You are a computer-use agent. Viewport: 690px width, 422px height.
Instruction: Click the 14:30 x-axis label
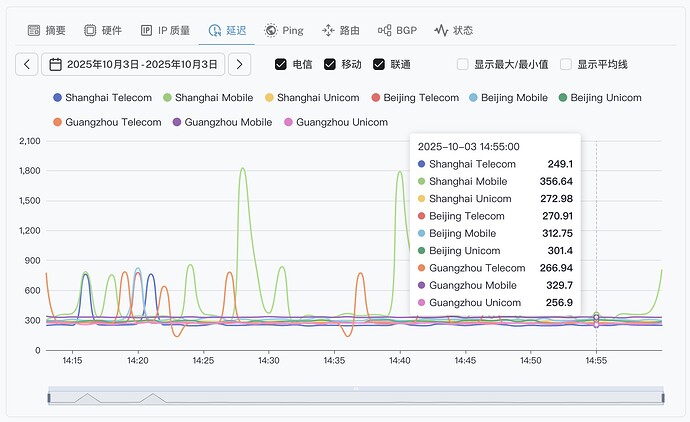268,360
